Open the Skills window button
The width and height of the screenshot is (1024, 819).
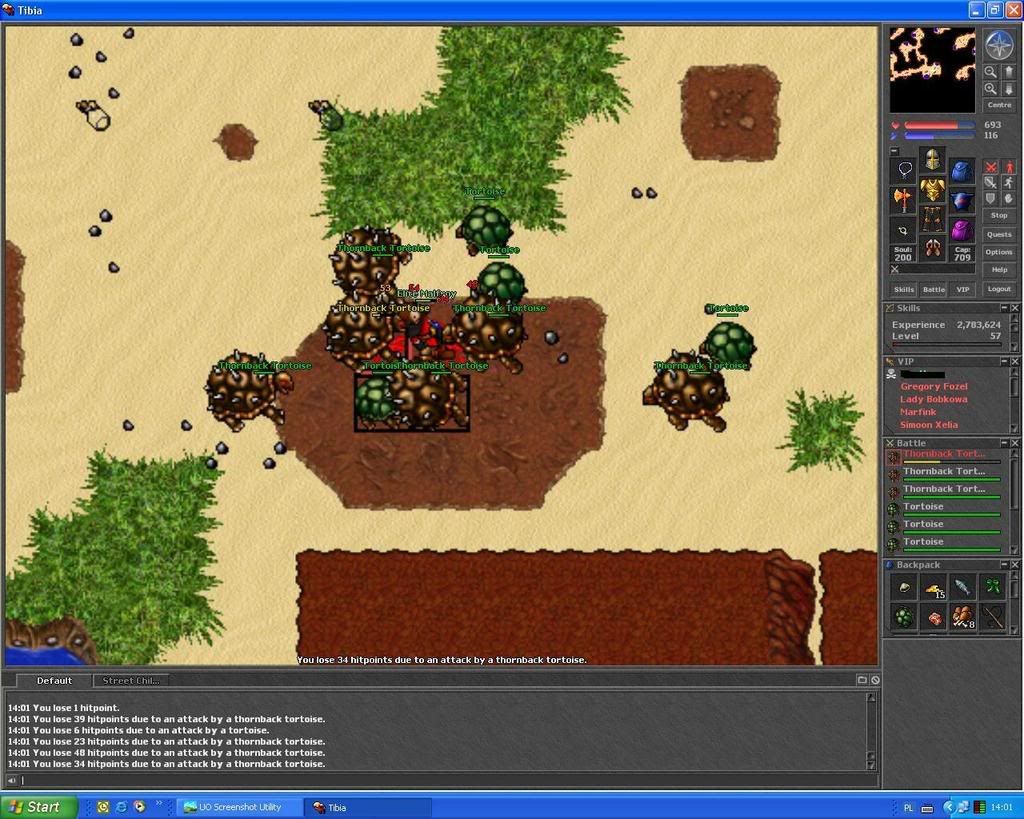click(904, 289)
